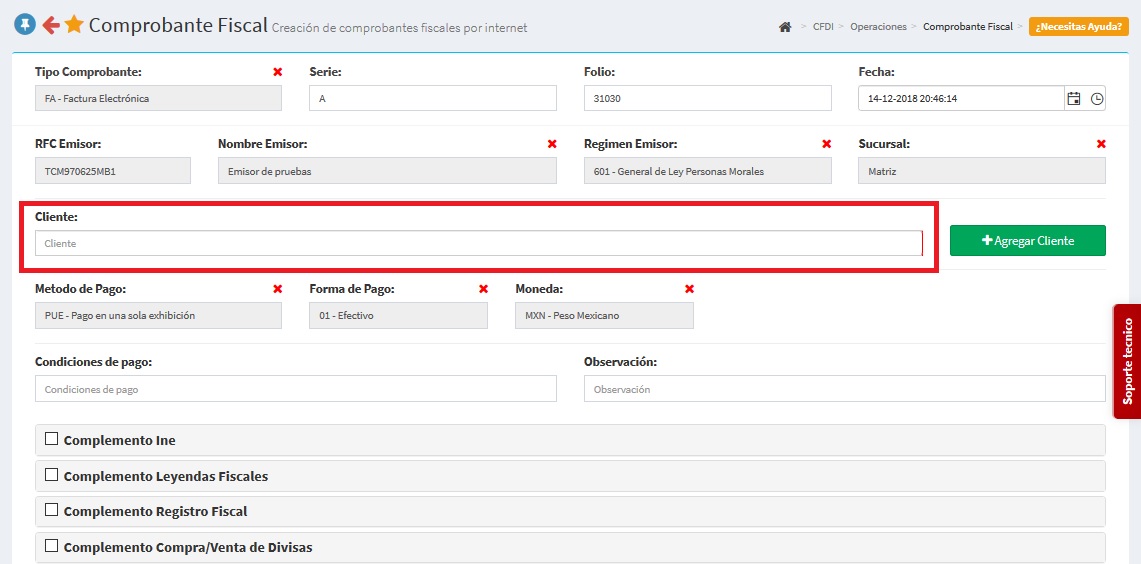1141x564 pixels.
Task: Open the clock time picker icon
Action: click(1097, 98)
